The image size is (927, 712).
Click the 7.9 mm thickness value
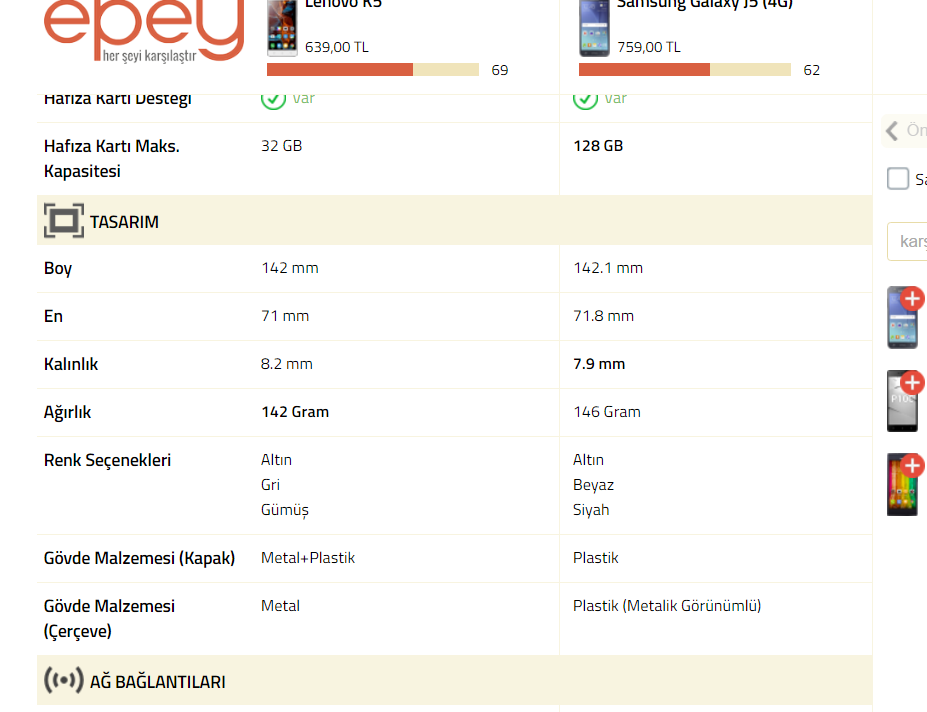coord(599,364)
